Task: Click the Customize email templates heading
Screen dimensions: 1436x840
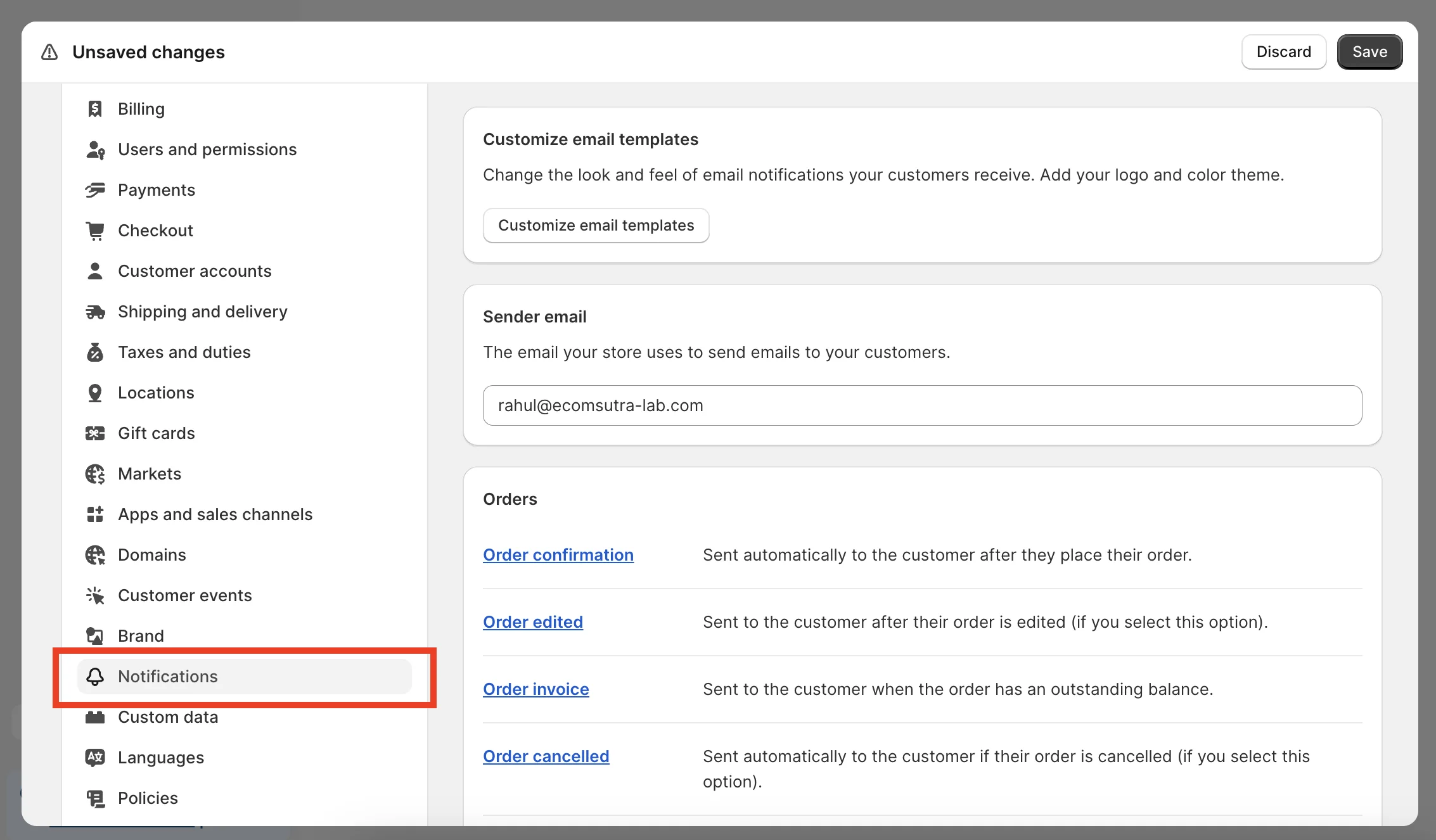Action: pyautogui.click(x=591, y=139)
